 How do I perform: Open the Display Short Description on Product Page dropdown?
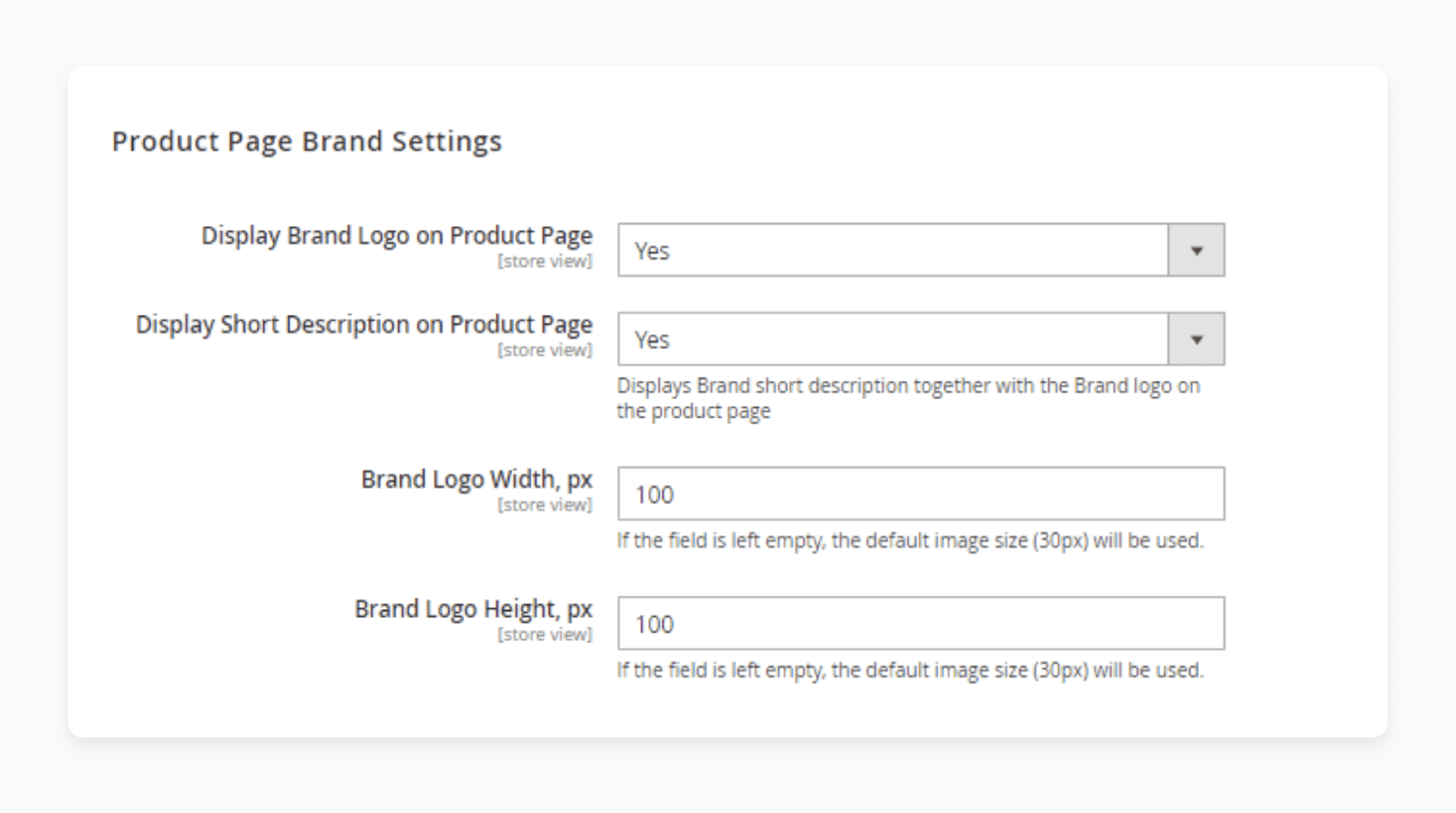click(921, 339)
